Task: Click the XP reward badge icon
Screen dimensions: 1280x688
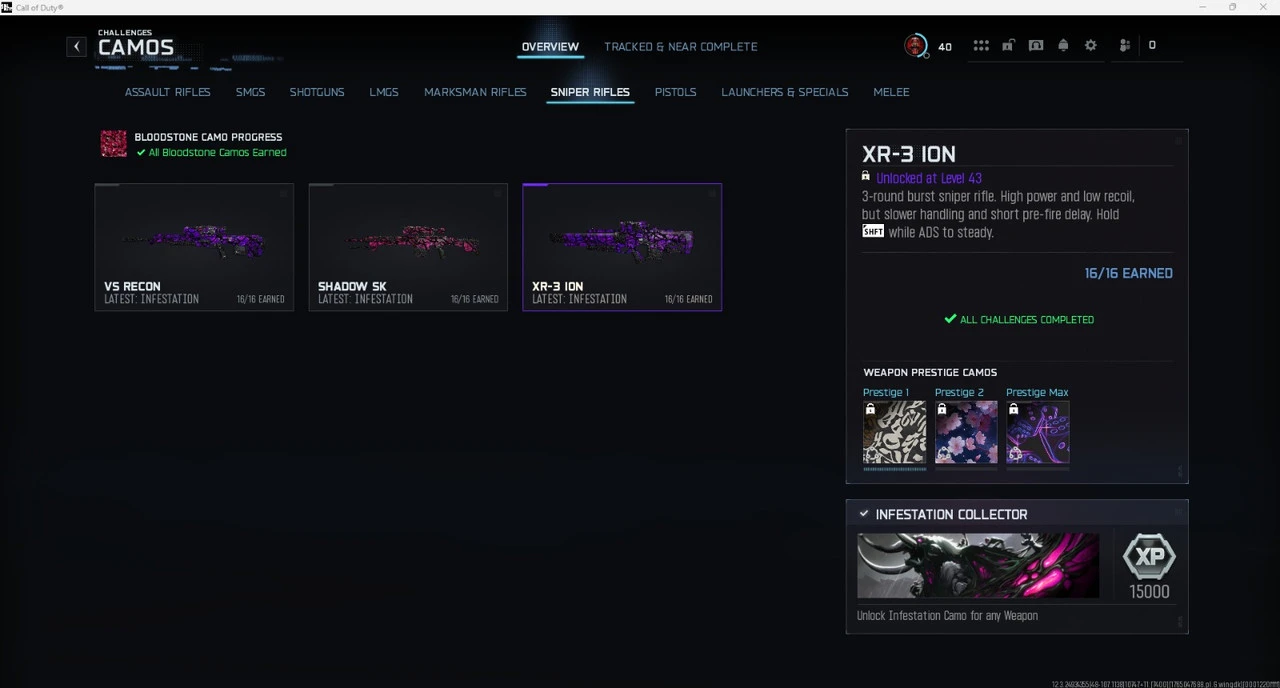Action: pos(1149,556)
